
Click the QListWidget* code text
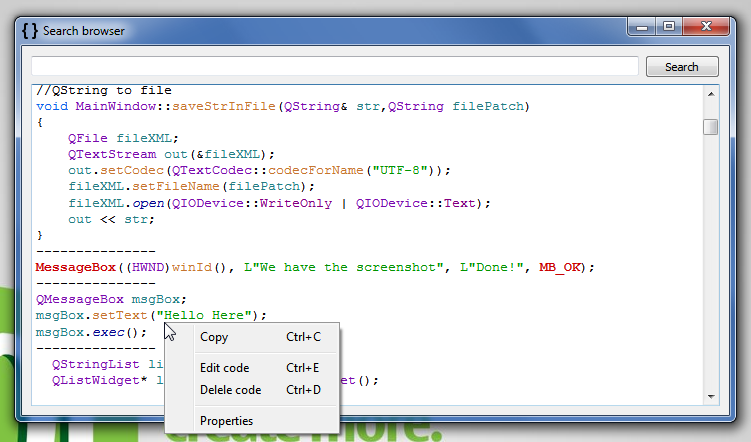click(x=99, y=380)
